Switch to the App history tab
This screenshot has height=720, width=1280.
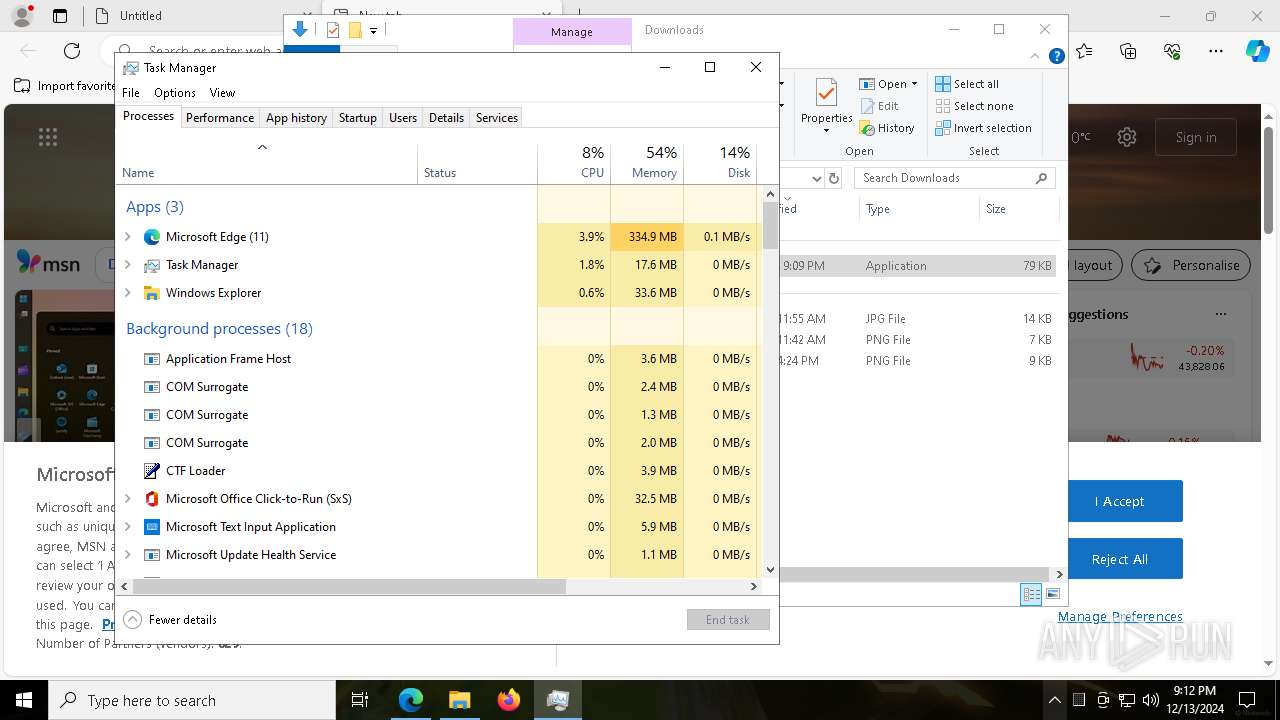click(x=296, y=118)
